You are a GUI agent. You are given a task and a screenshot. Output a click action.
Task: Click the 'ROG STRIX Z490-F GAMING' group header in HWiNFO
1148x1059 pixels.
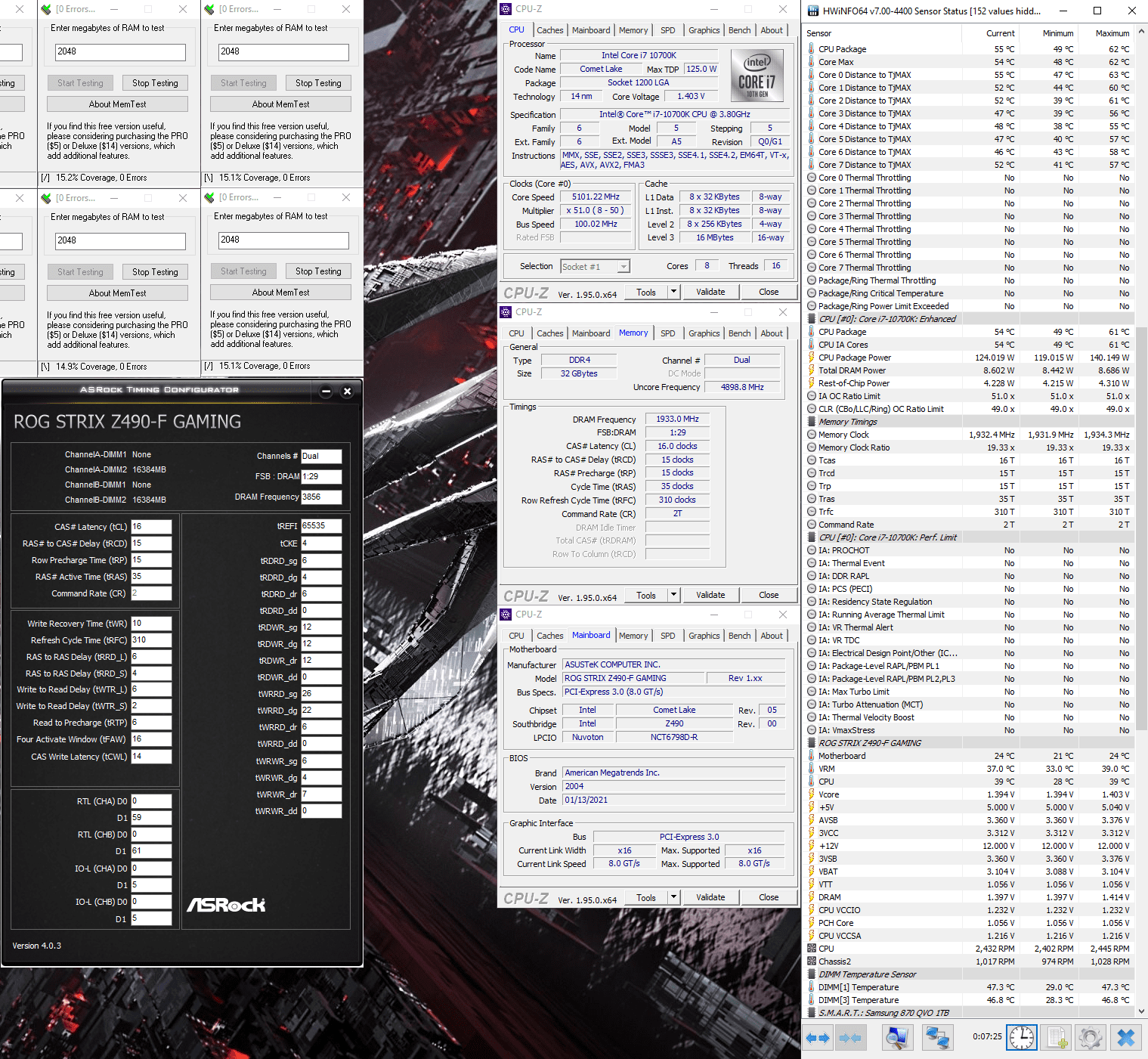pyautogui.click(x=969, y=743)
